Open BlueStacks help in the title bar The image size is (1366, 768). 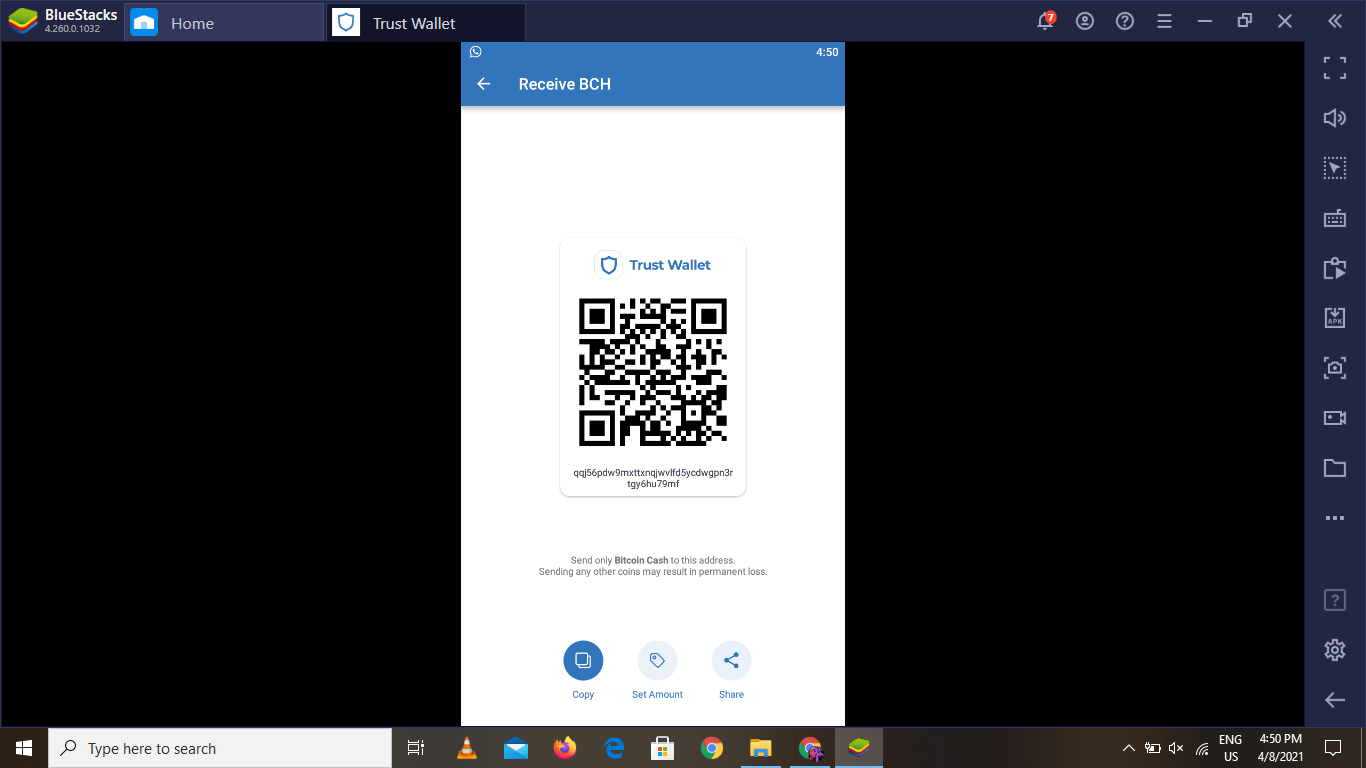1125,21
